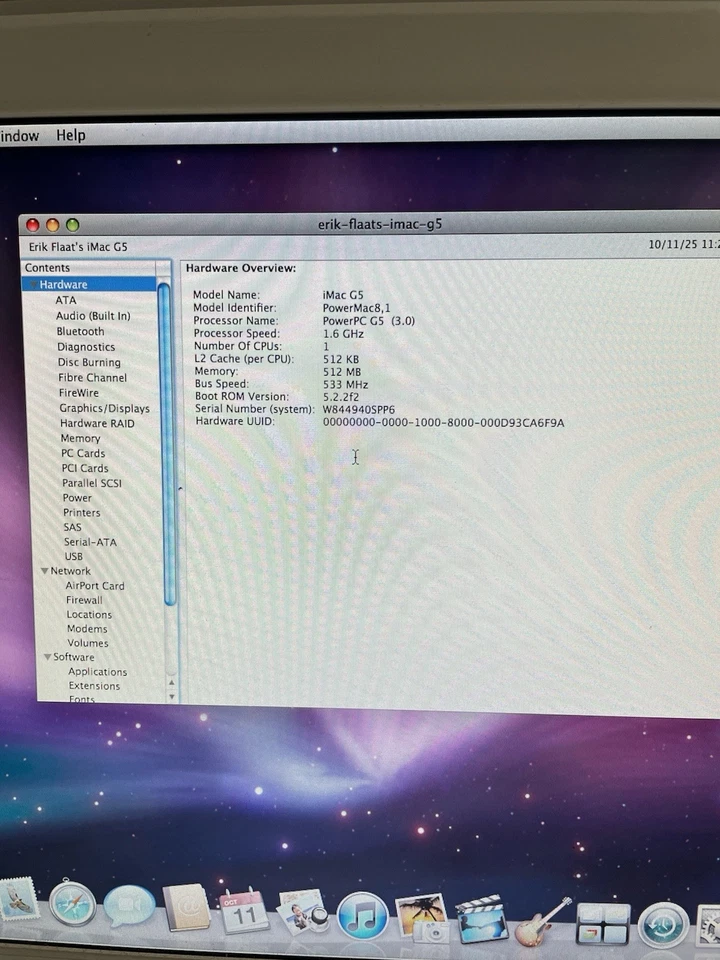Click the Hardware UUID value
Viewport: 720px width, 960px height.
coord(443,422)
